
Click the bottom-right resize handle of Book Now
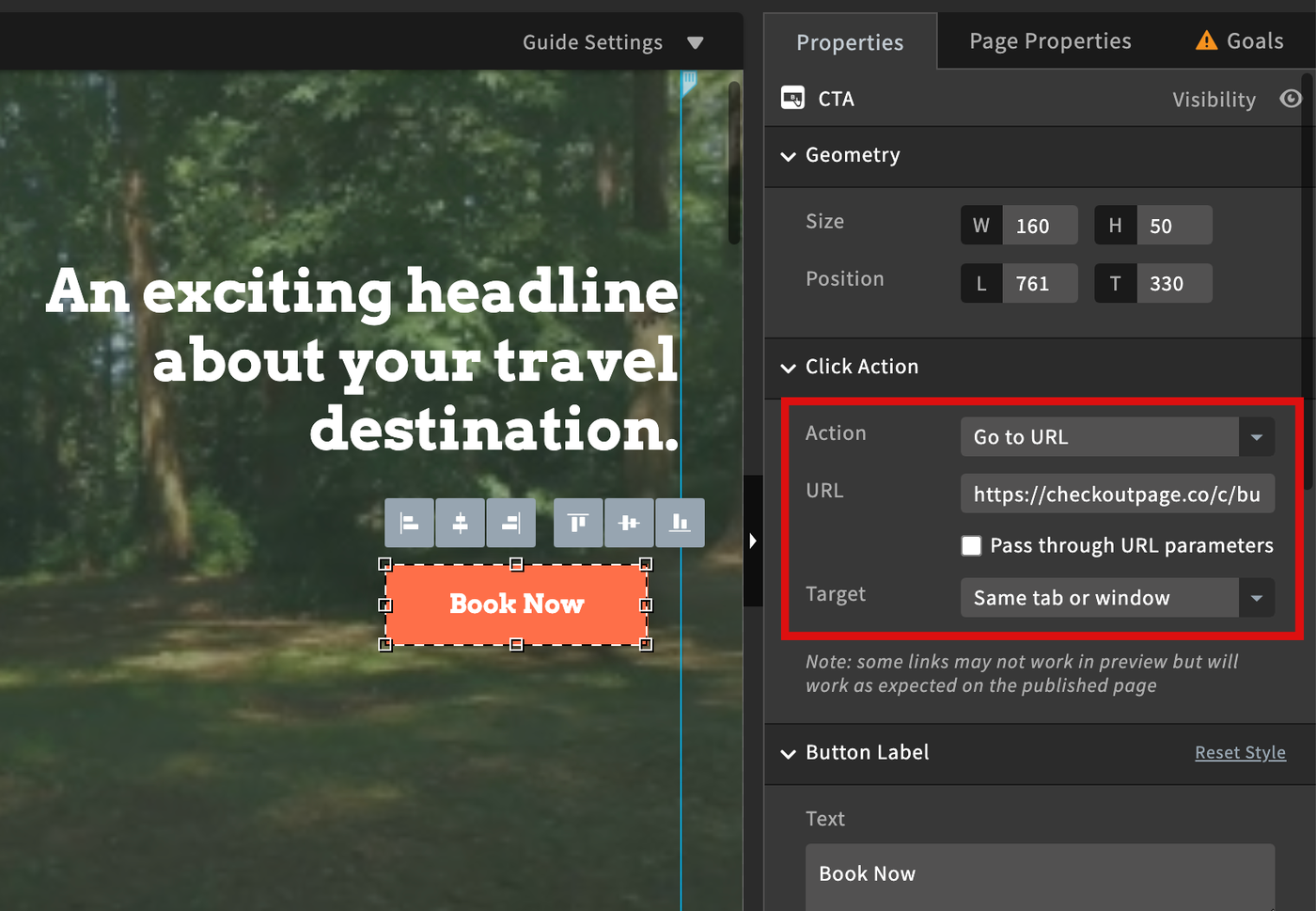646,644
